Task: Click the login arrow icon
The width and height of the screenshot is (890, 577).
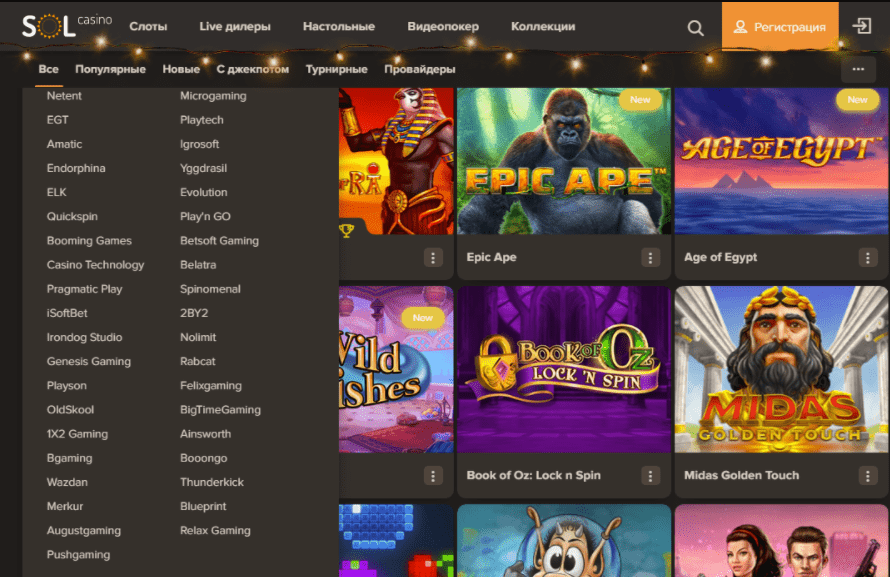Action: click(x=862, y=26)
